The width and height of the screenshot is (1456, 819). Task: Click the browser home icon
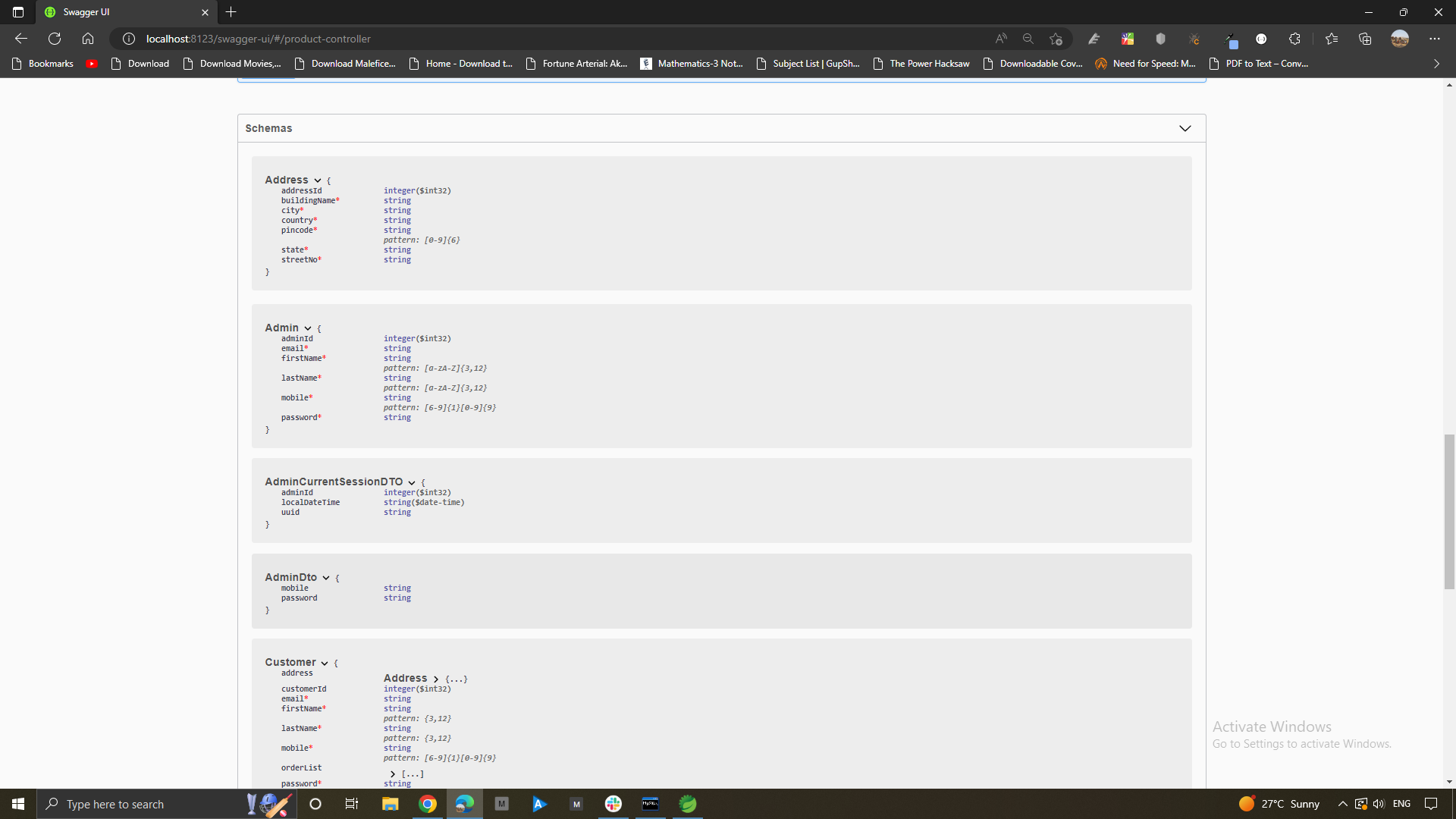click(88, 39)
